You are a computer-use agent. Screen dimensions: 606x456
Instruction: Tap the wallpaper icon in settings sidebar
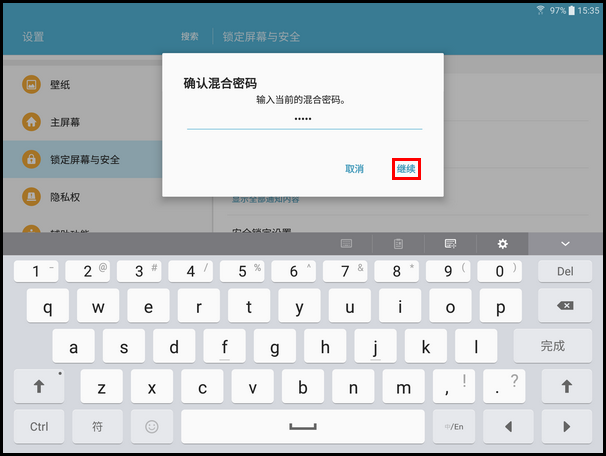[31, 85]
